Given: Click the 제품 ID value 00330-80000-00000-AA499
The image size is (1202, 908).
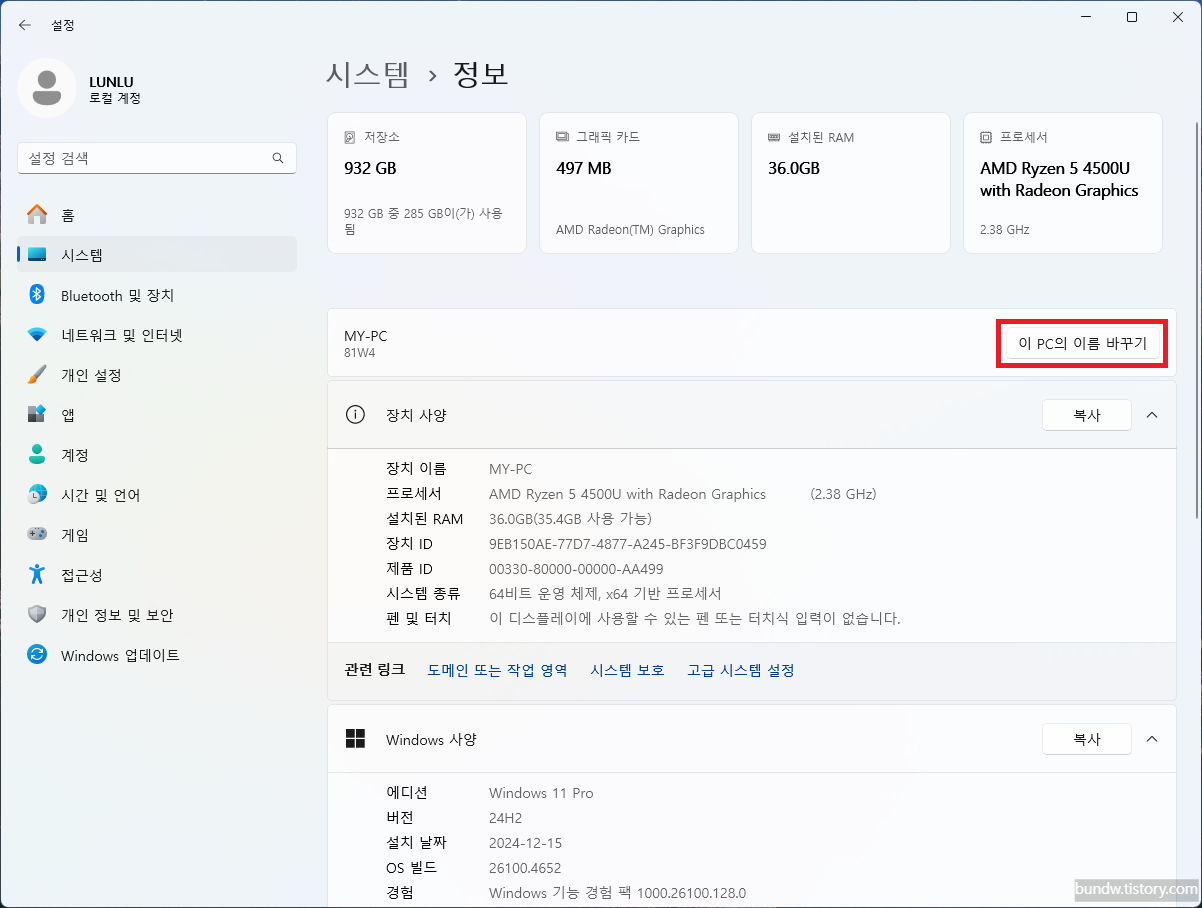Looking at the screenshot, I should point(576,569).
